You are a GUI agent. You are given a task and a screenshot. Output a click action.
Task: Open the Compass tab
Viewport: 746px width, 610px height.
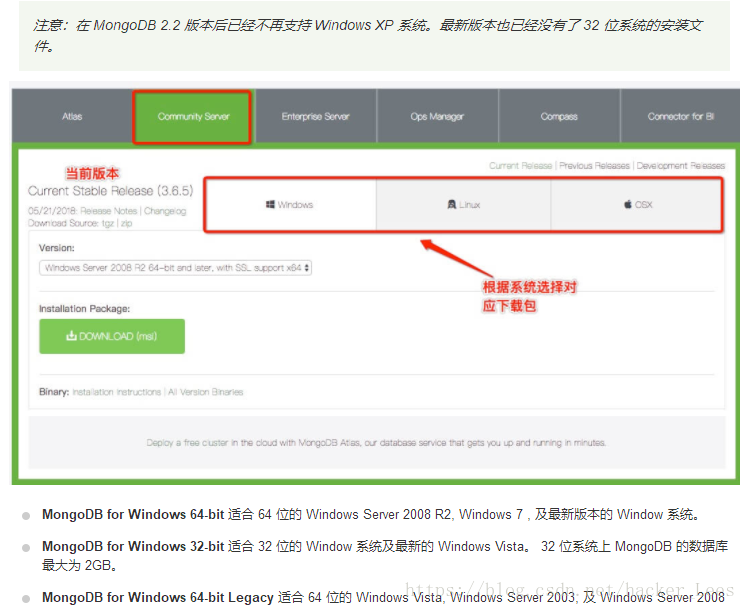point(559,116)
